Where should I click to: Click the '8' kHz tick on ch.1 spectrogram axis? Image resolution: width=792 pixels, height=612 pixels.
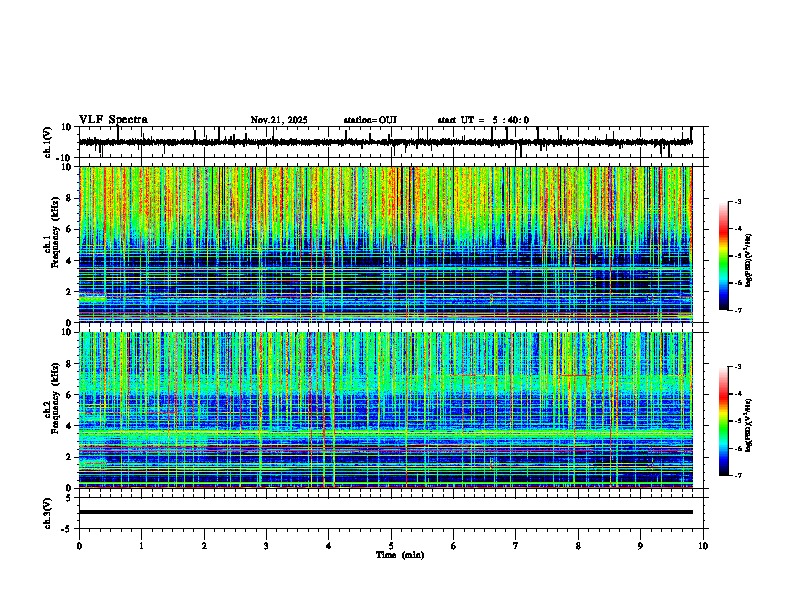pyautogui.click(x=69, y=198)
